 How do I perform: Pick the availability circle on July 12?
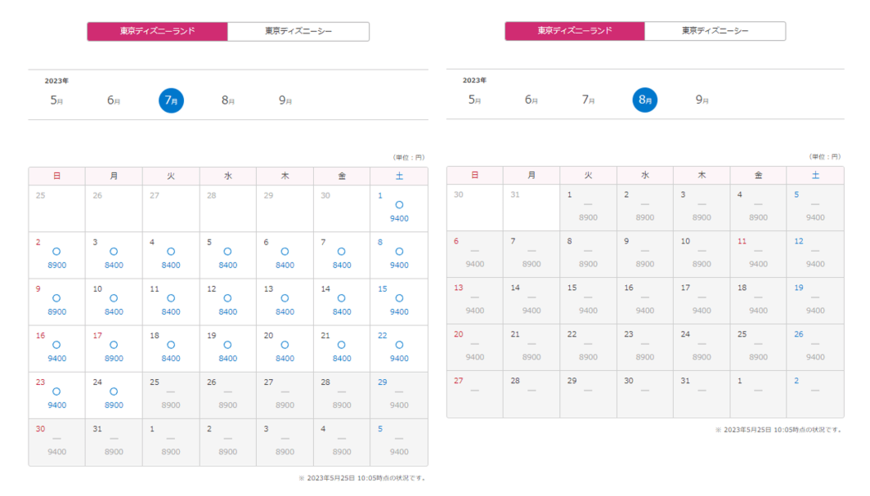228,298
